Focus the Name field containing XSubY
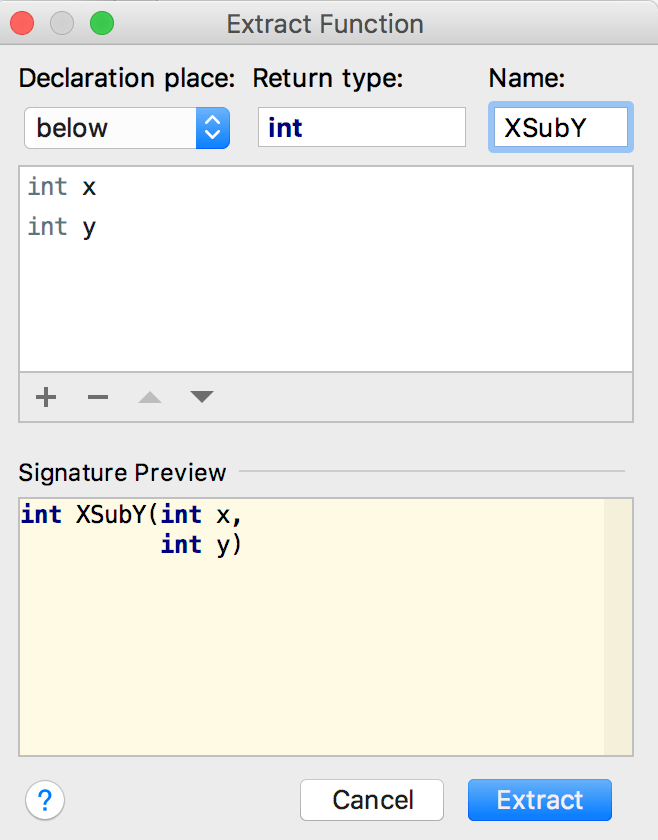The height and width of the screenshot is (840, 658). pos(560,128)
